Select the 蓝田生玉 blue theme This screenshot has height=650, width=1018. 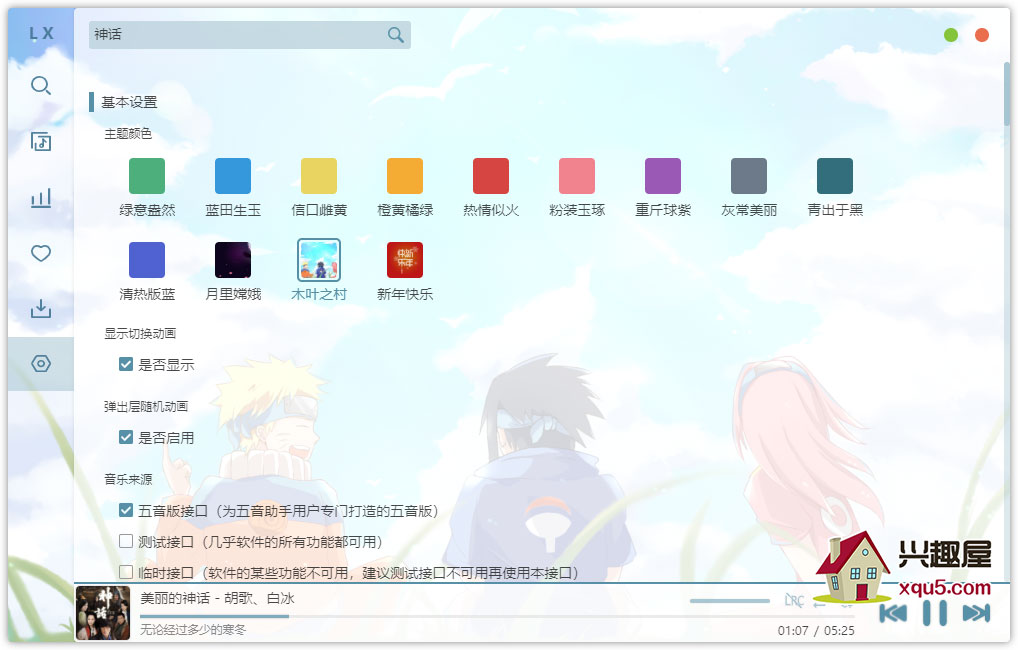233,176
